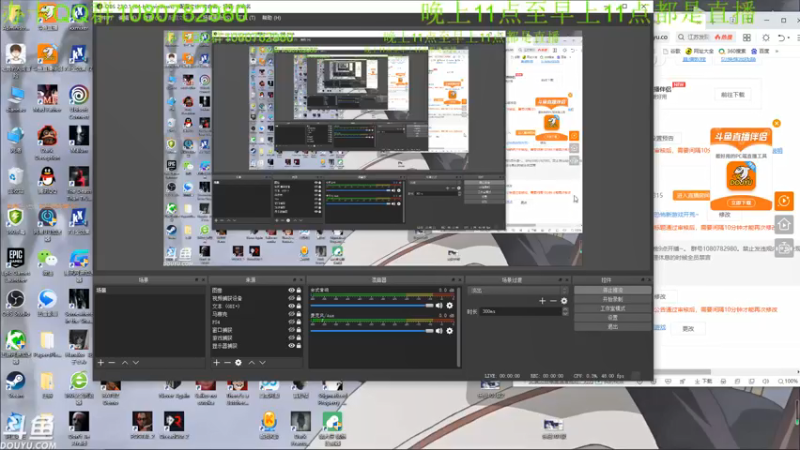Click 前往下载 button on Douyu page
Image resolution: width=800 pixels, height=450 pixels.
pos(733,95)
